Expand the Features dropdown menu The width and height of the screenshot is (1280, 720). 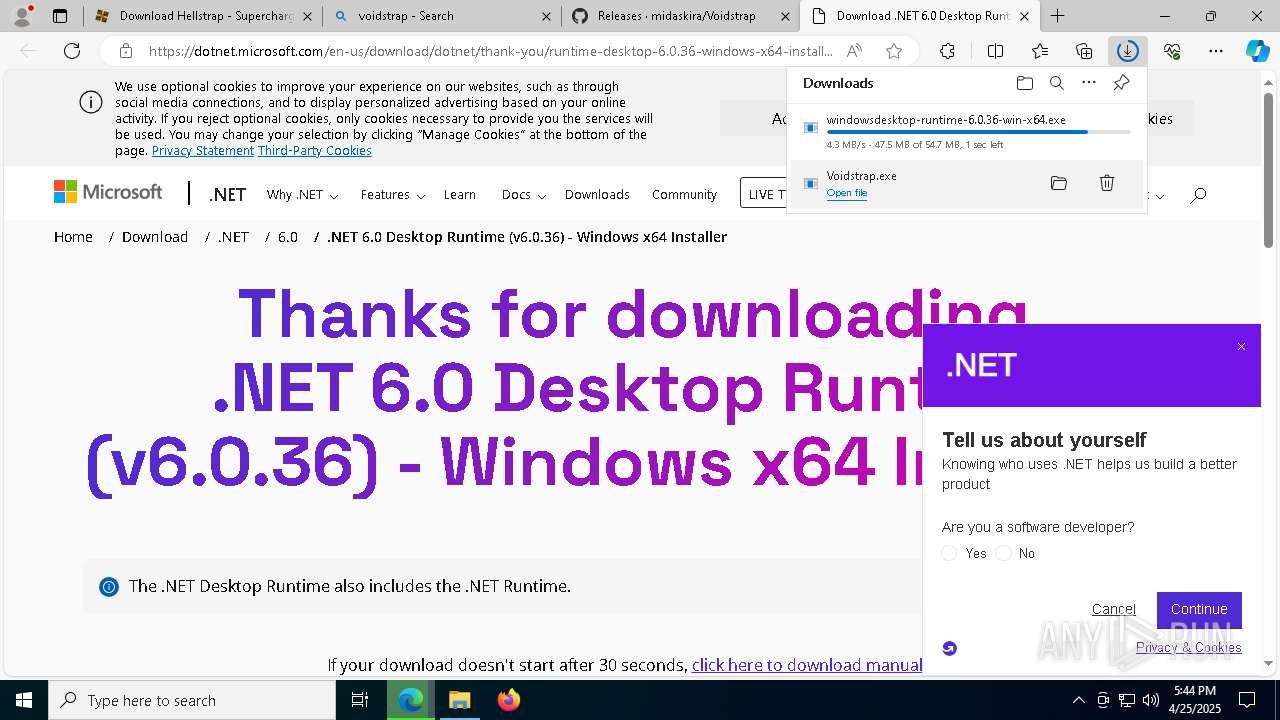393,195
